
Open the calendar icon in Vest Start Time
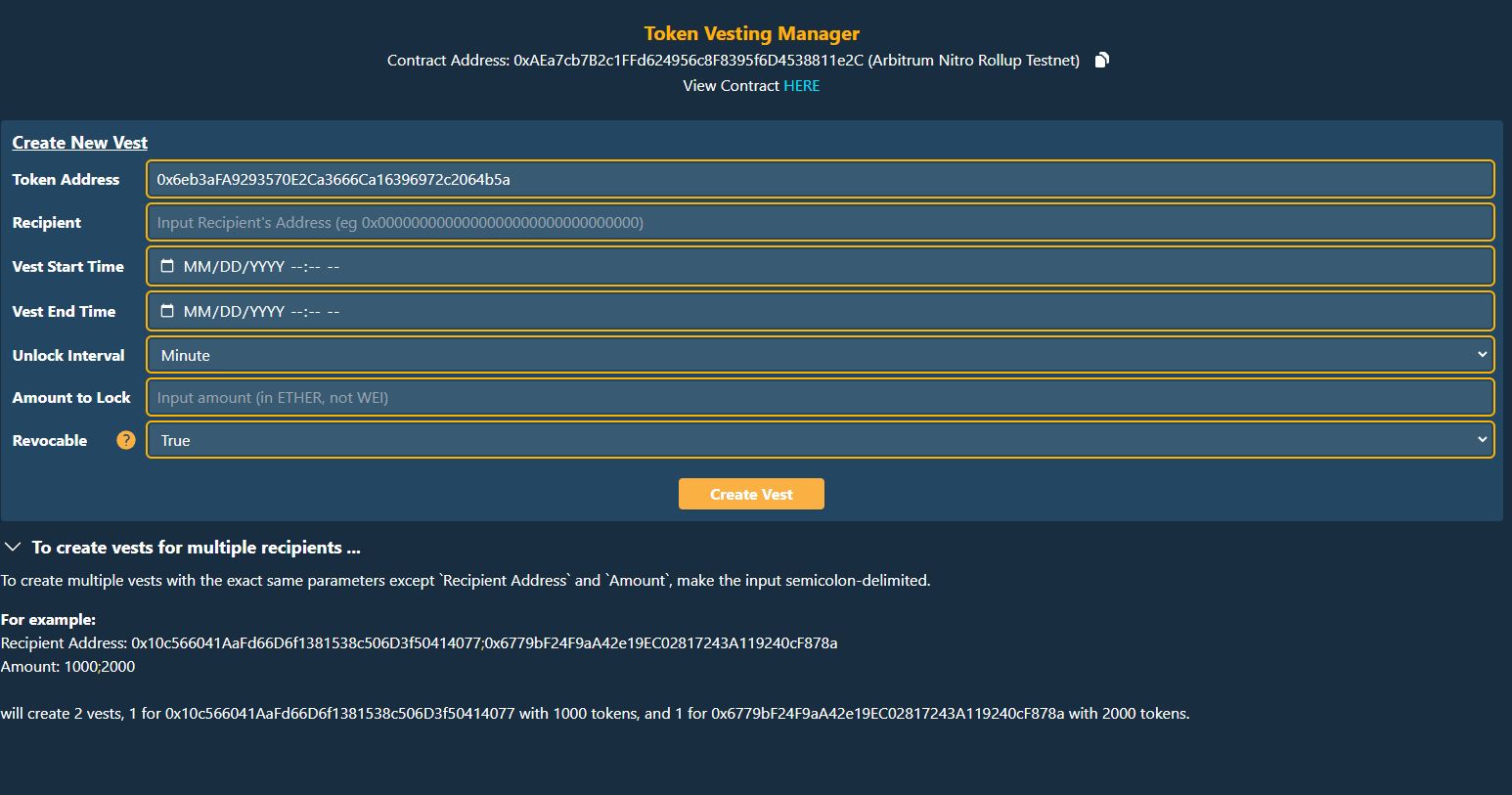point(167,266)
